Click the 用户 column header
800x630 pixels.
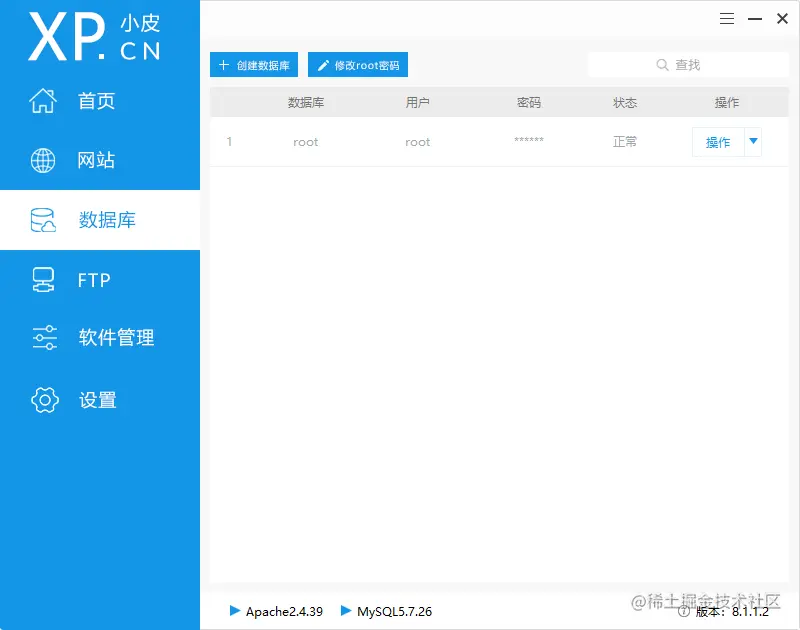click(417, 103)
